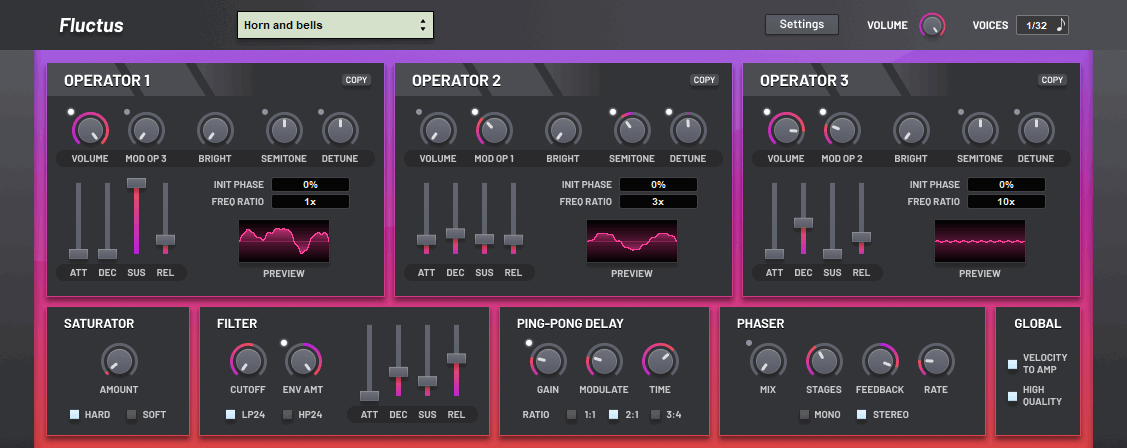This screenshot has height=448, width=1127.
Task: Select the Soft saturator mode
Action: tap(132, 414)
